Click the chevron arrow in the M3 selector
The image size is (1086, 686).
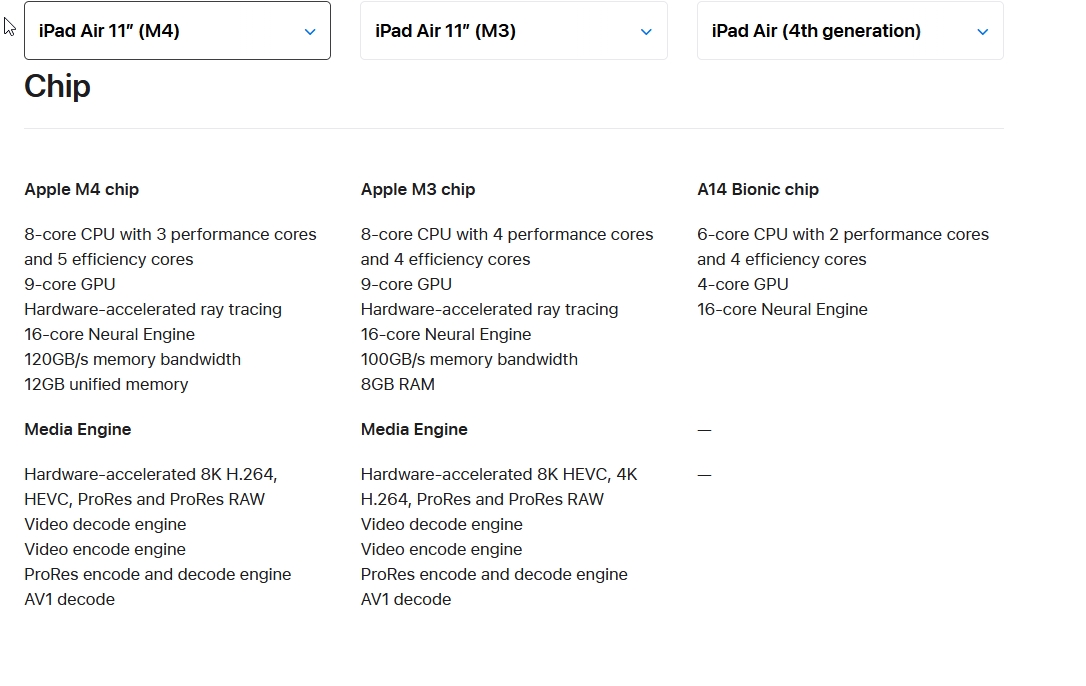pos(646,32)
